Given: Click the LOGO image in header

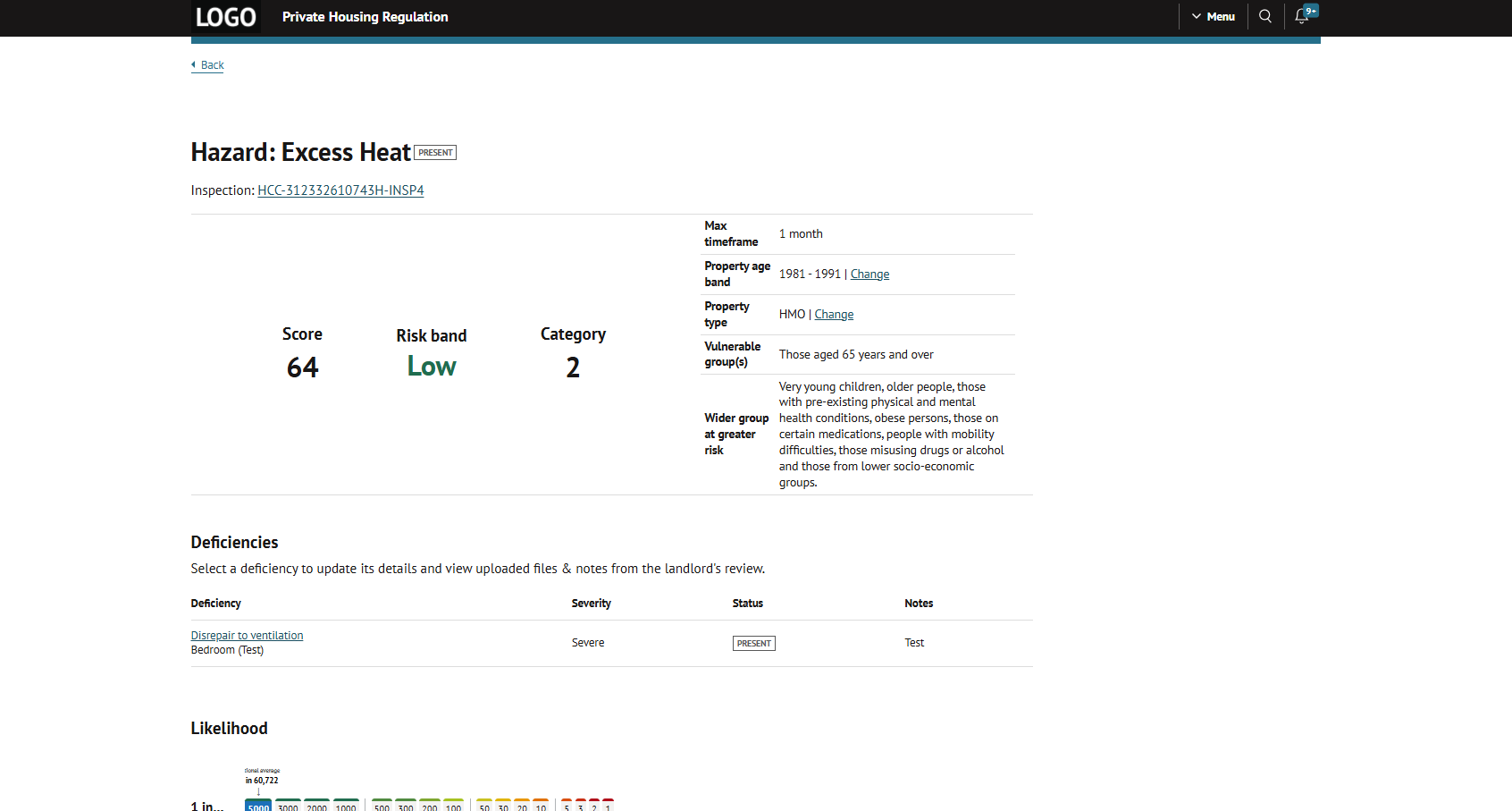Looking at the screenshot, I should (x=226, y=17).
